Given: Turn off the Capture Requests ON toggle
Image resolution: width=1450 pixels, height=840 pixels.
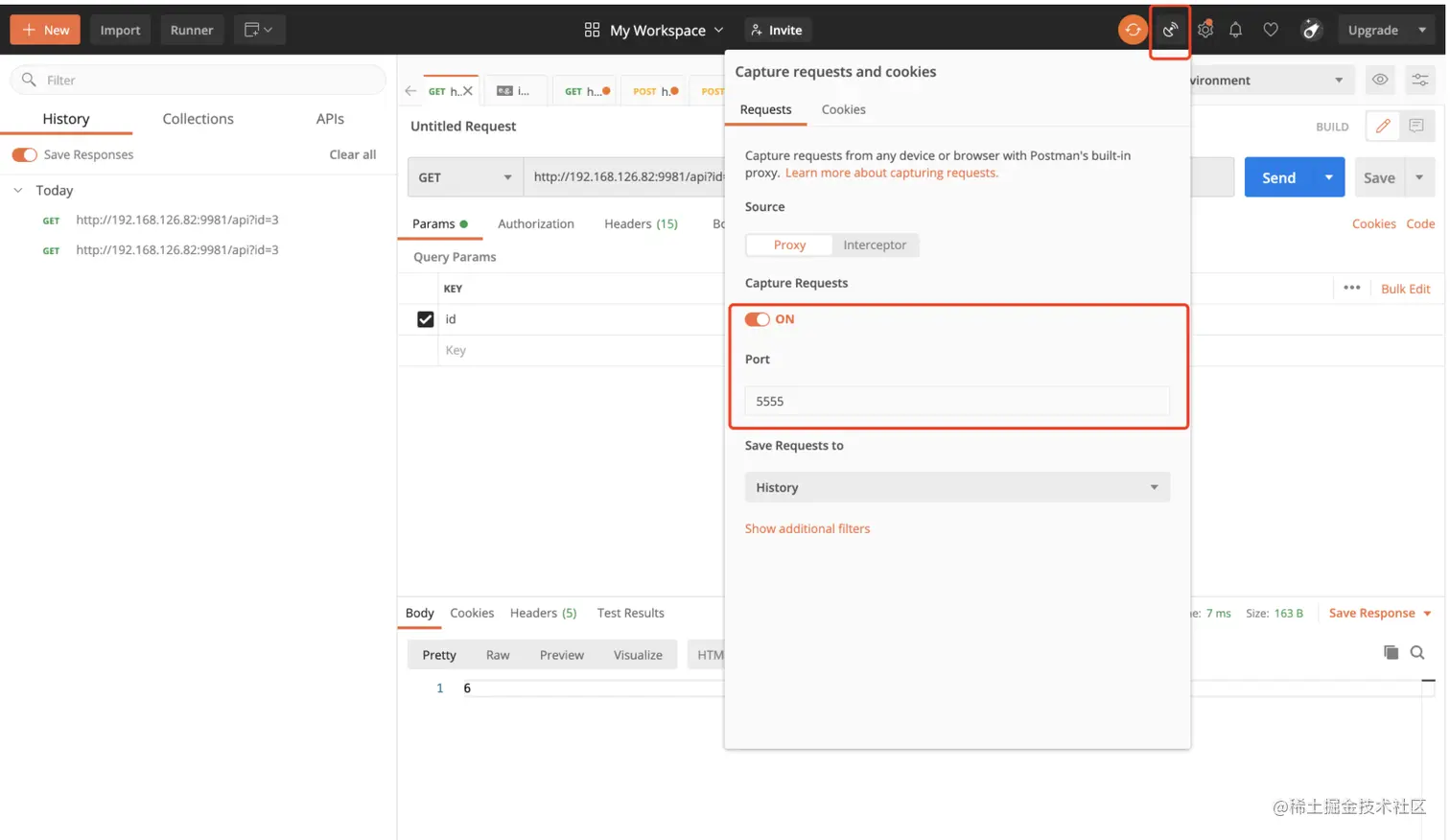Looking at the screenshot, I should click(x=757, y=319).
